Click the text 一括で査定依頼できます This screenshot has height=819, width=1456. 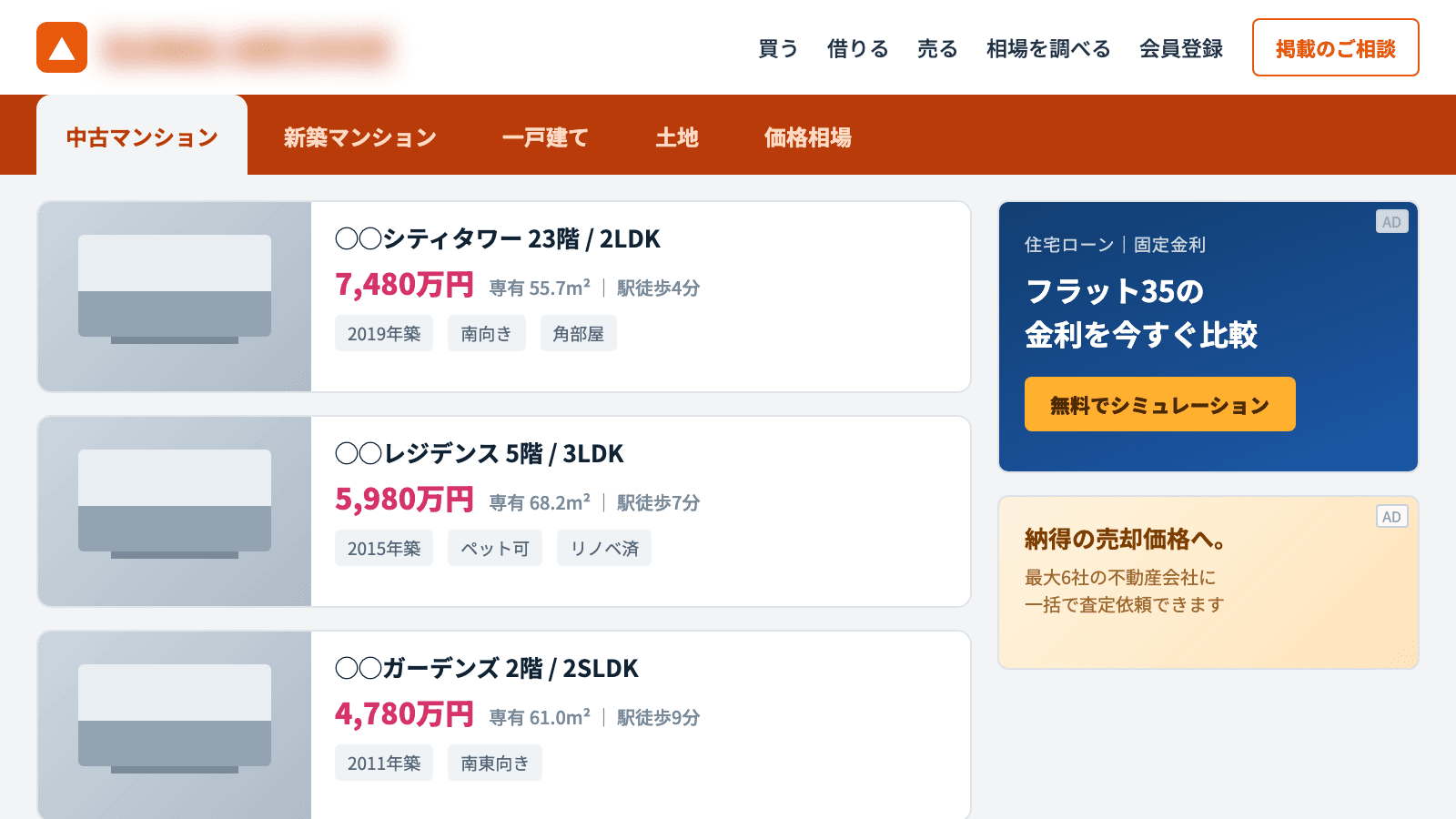coord(1125,604)
